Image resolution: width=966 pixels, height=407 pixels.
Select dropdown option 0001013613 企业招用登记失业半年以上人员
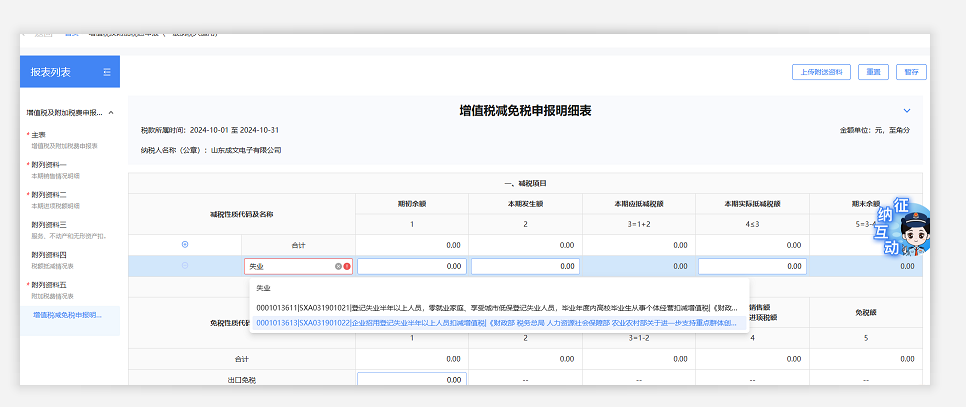[x=496, y=322]
